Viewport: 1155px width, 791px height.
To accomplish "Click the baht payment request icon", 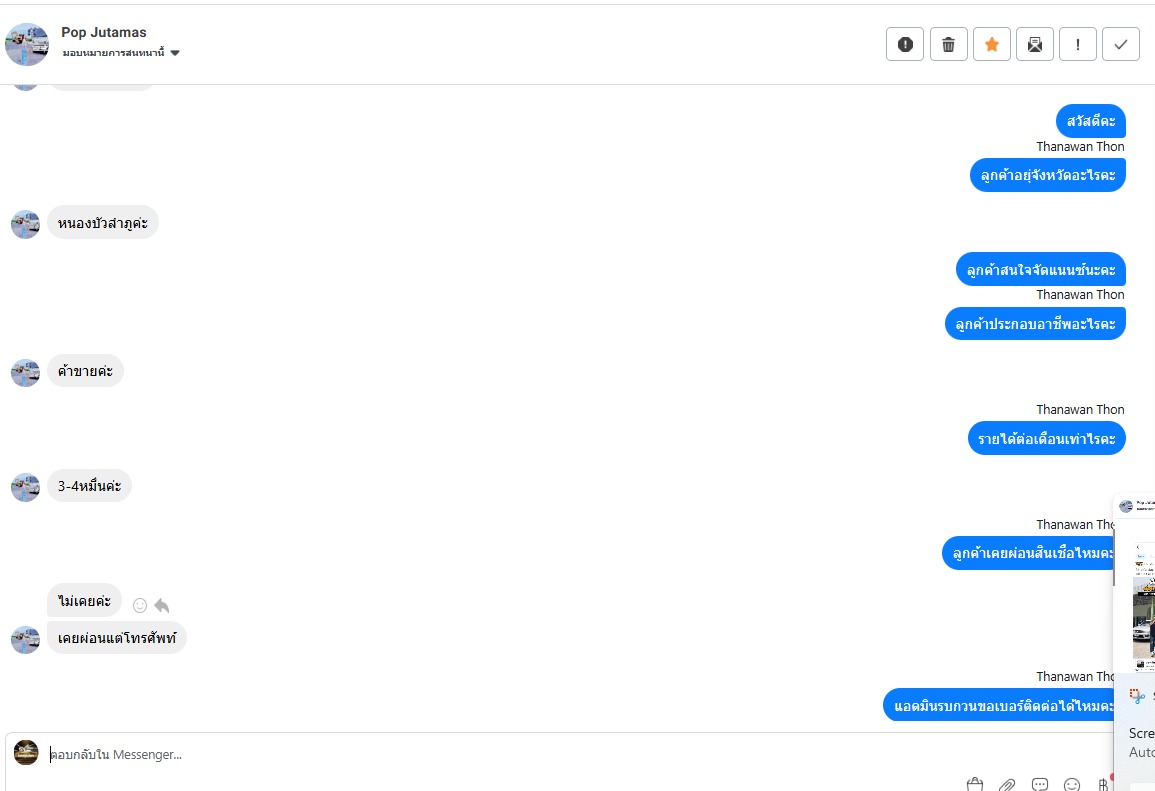I will click(1103, 784).
